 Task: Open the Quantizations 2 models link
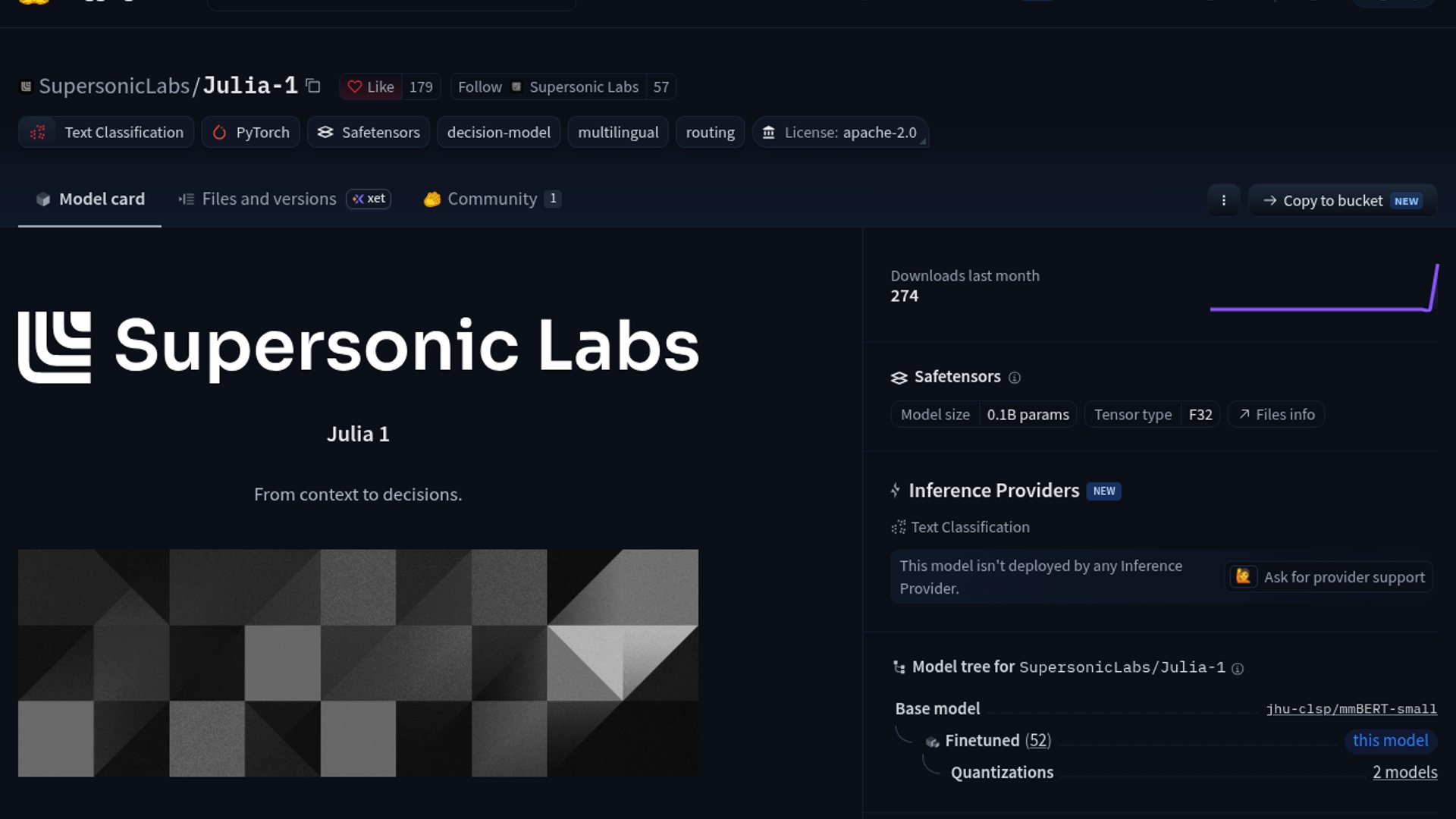point(1404,772)
